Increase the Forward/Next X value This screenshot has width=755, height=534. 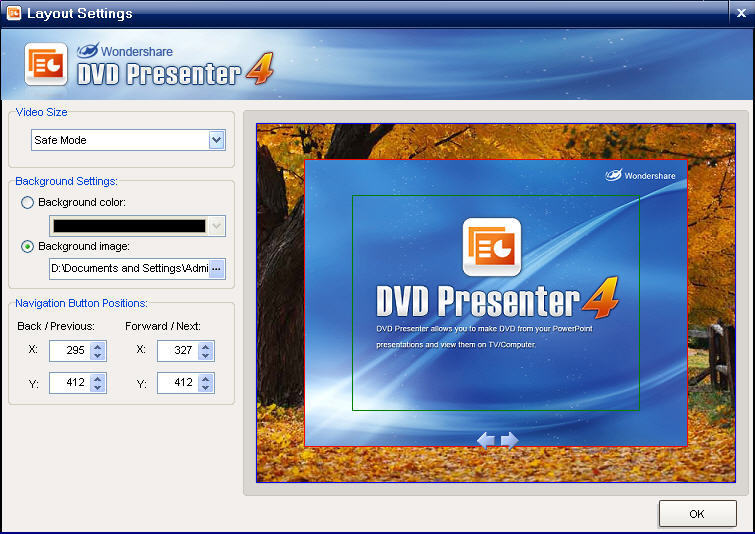click(x=206, y=346)
